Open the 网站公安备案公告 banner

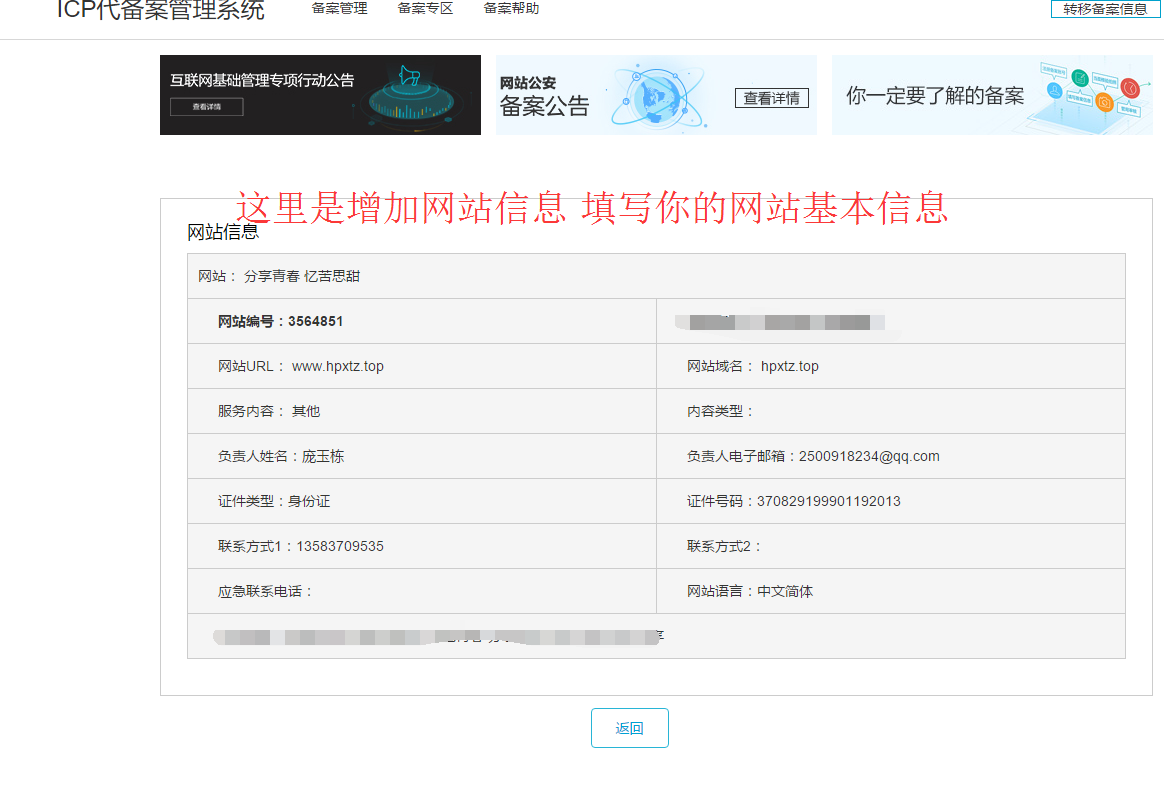point(656,95)
